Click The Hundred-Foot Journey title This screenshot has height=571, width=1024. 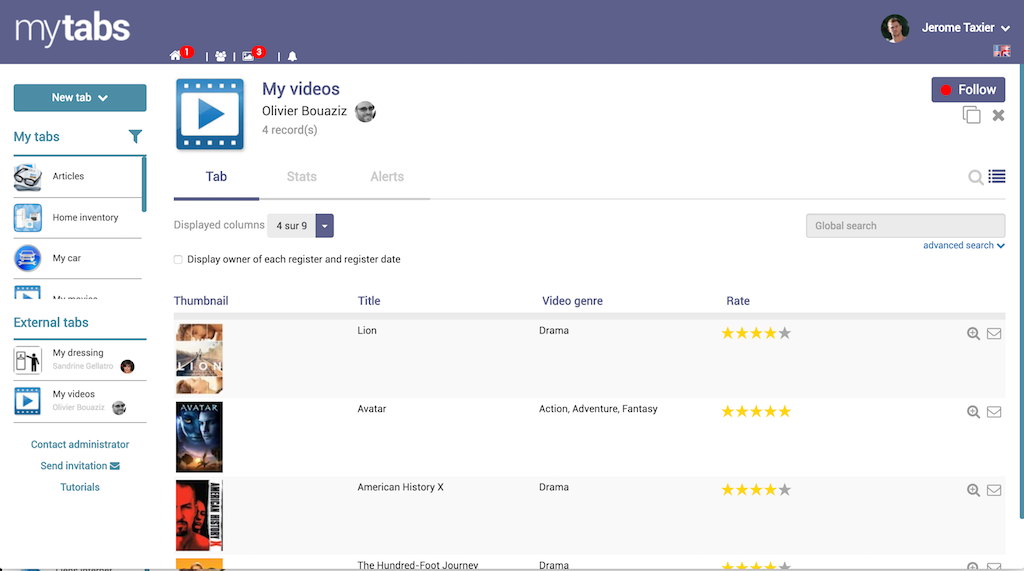pos(418,565)
